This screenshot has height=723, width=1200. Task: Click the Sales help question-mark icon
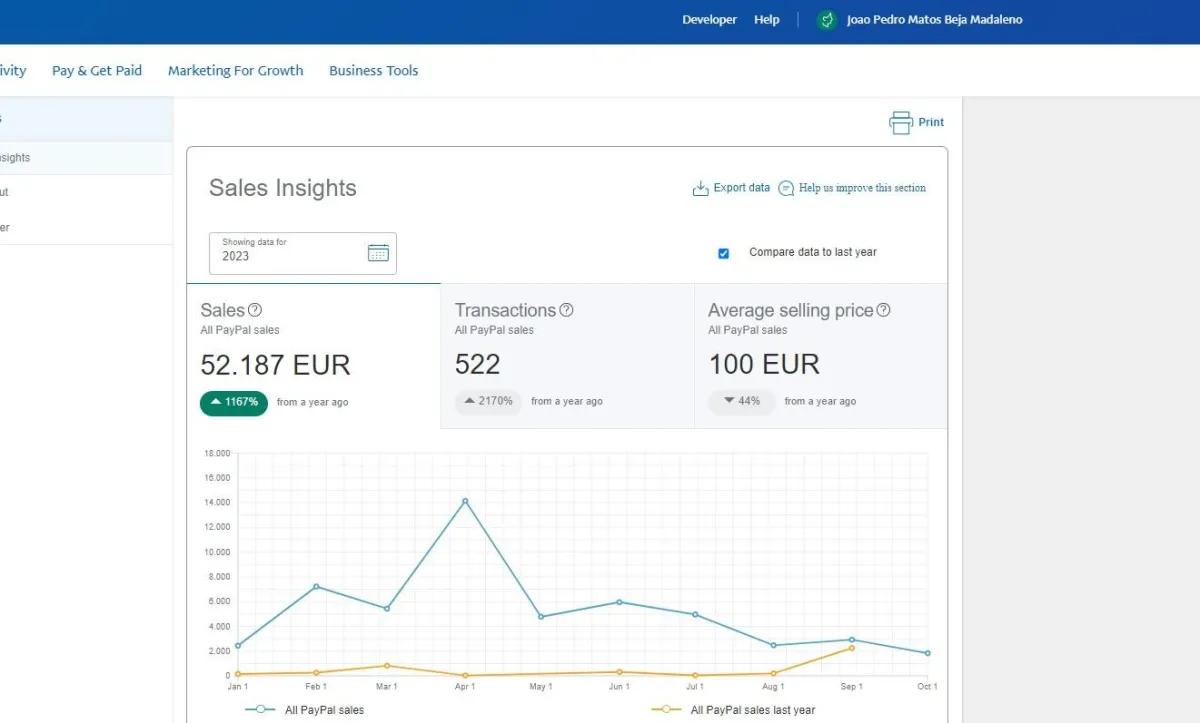[x=255, y=310]
